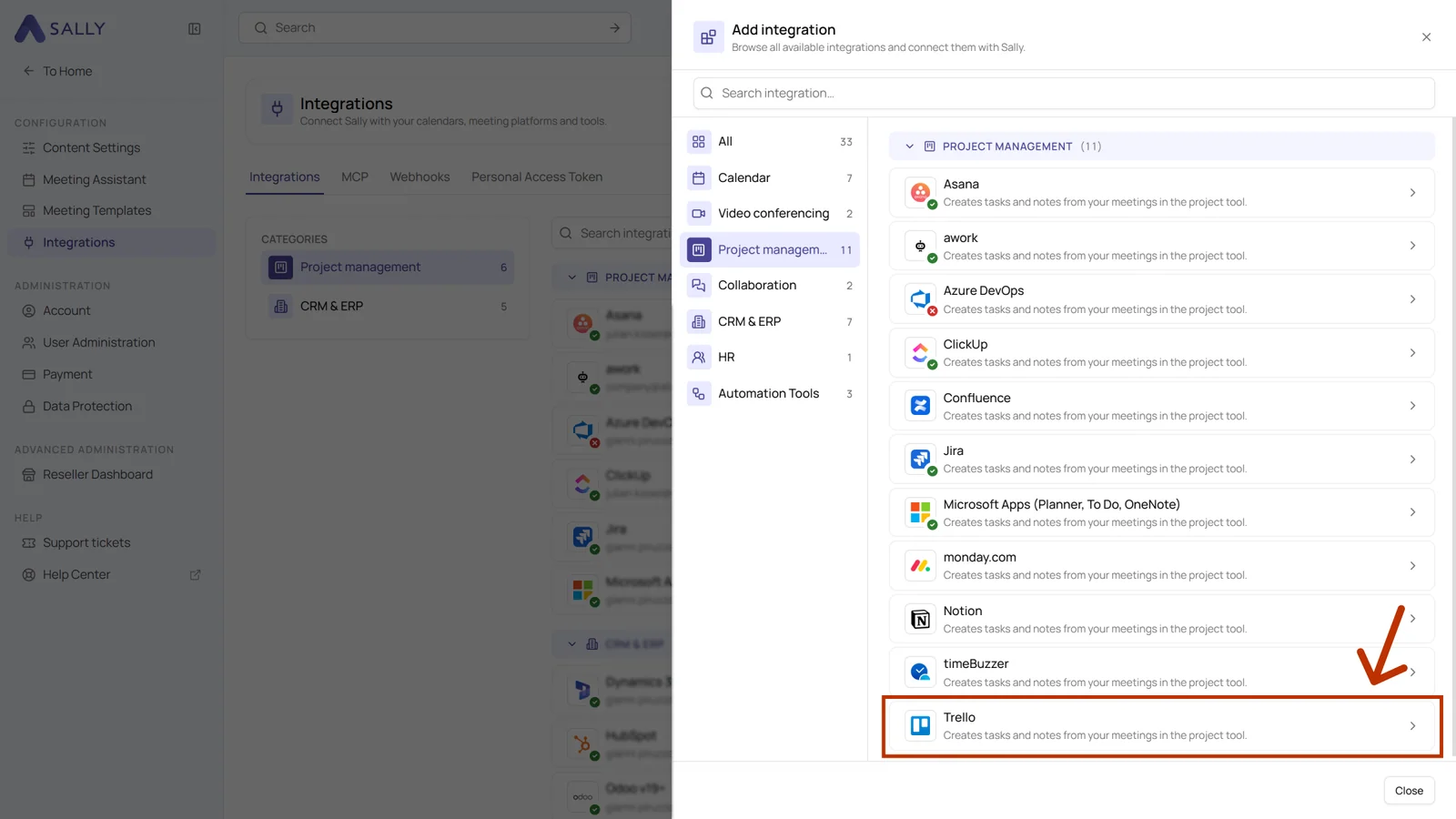Viewport: 1456px width, 819px height.
Task: Open Account in the sidebar
Action: coord(111,310)
